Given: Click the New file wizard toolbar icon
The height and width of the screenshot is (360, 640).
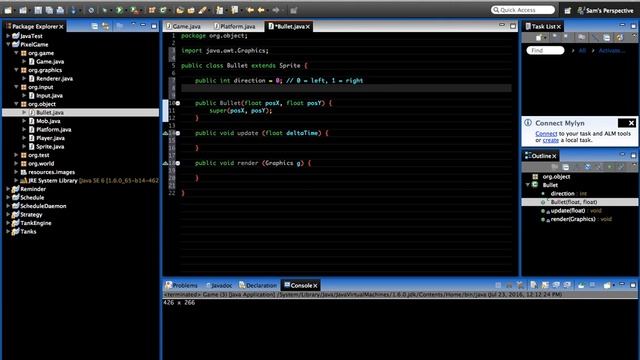Looking at the screenshot, I should [8, 10].
